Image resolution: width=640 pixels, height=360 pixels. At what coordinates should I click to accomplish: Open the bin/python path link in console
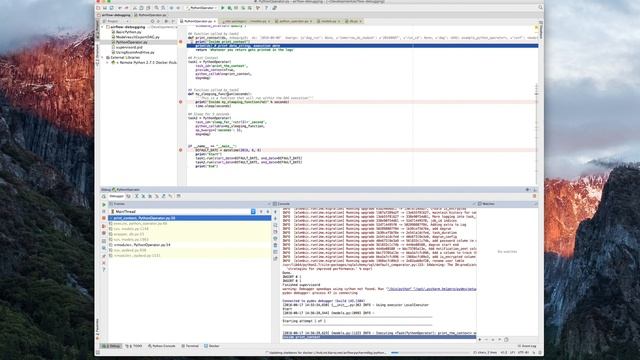tap(432, 289)
